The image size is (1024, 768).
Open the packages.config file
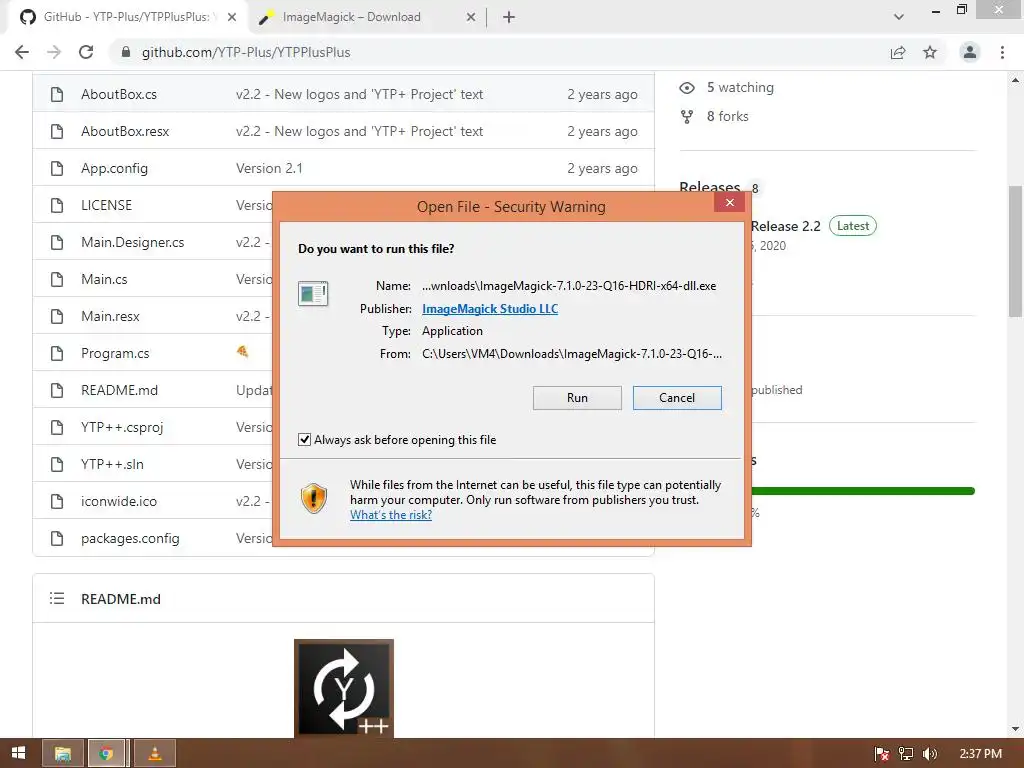point(130,539)
